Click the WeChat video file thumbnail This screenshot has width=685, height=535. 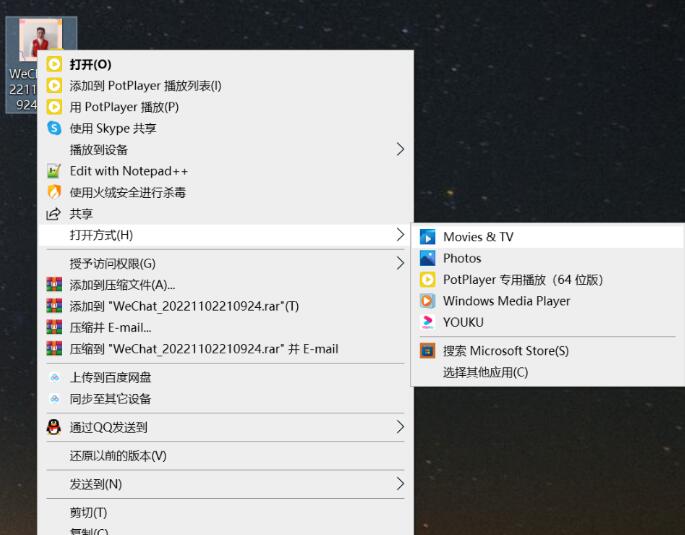point(40,42)
